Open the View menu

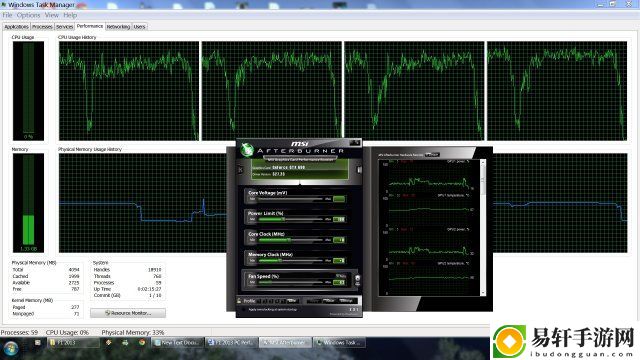[x=51, y=15]
